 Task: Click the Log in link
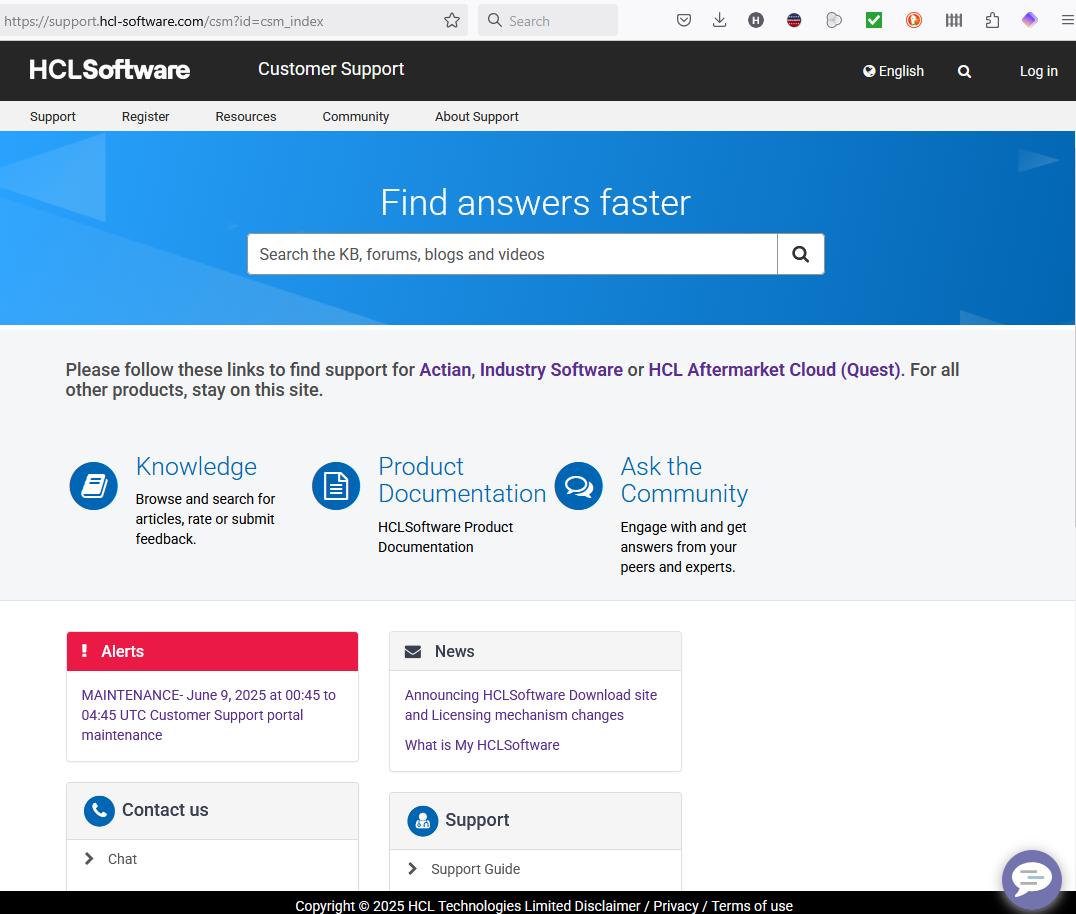(x=1038, y=71)
